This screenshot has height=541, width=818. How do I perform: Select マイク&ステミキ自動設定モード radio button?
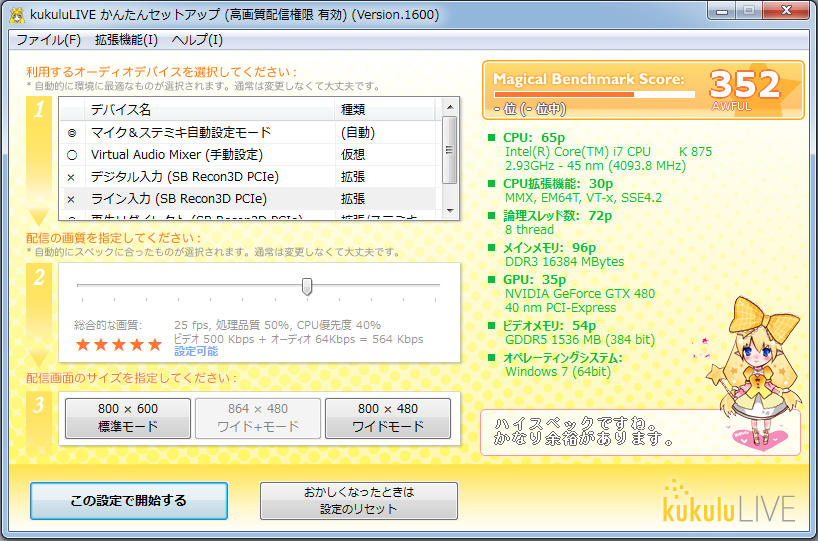(x=72, y=133)
